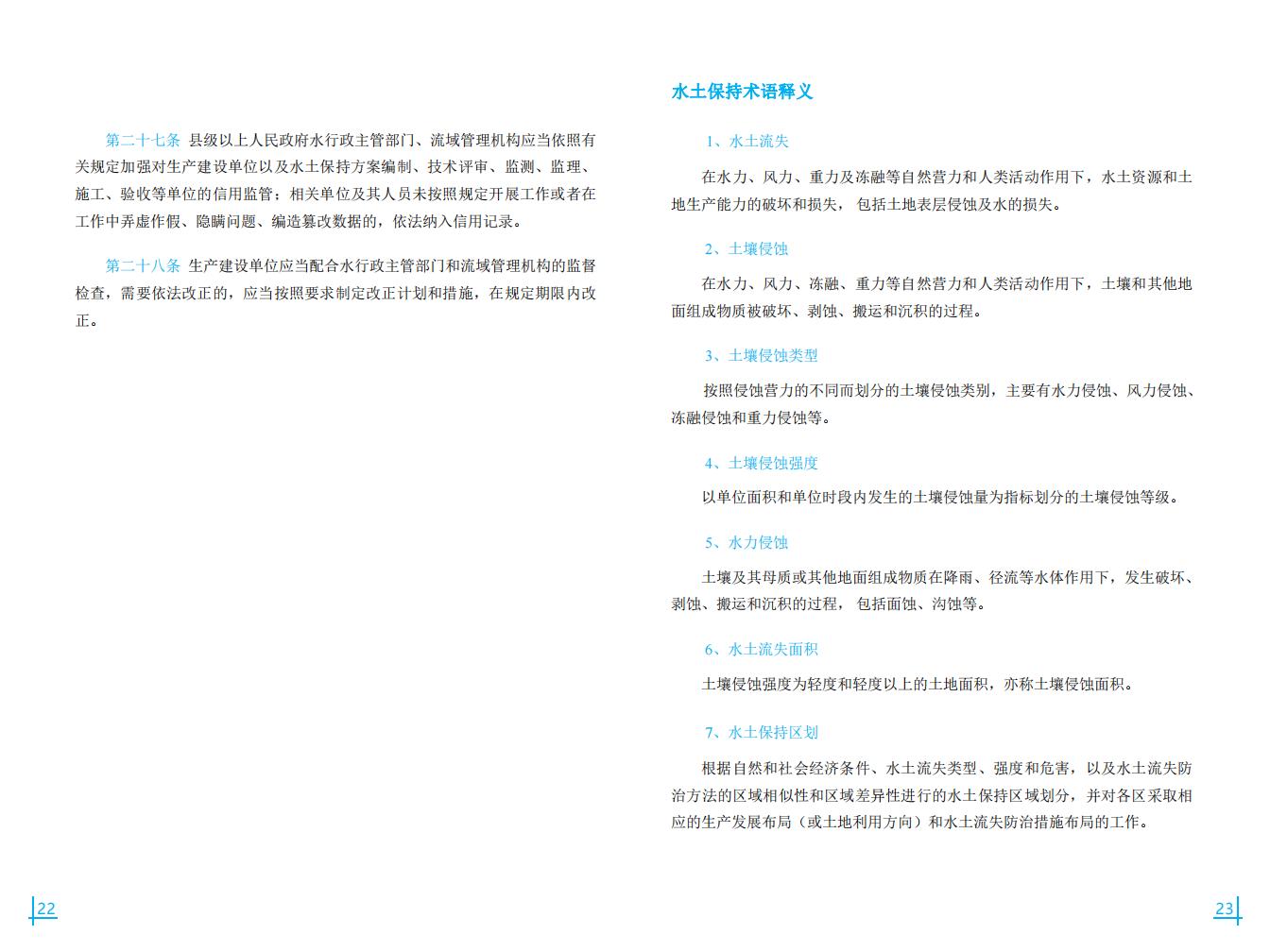
Task: Click the line starting 治方法的区域相似性
Action: point(932,796)
